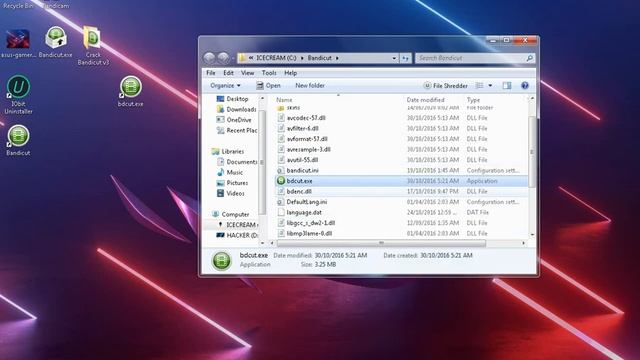The height and width of the screenshot is (360, 640).
Task: Open the Recycle Bin on desktop
Action: pyautogui.click(x=18, y=5)
